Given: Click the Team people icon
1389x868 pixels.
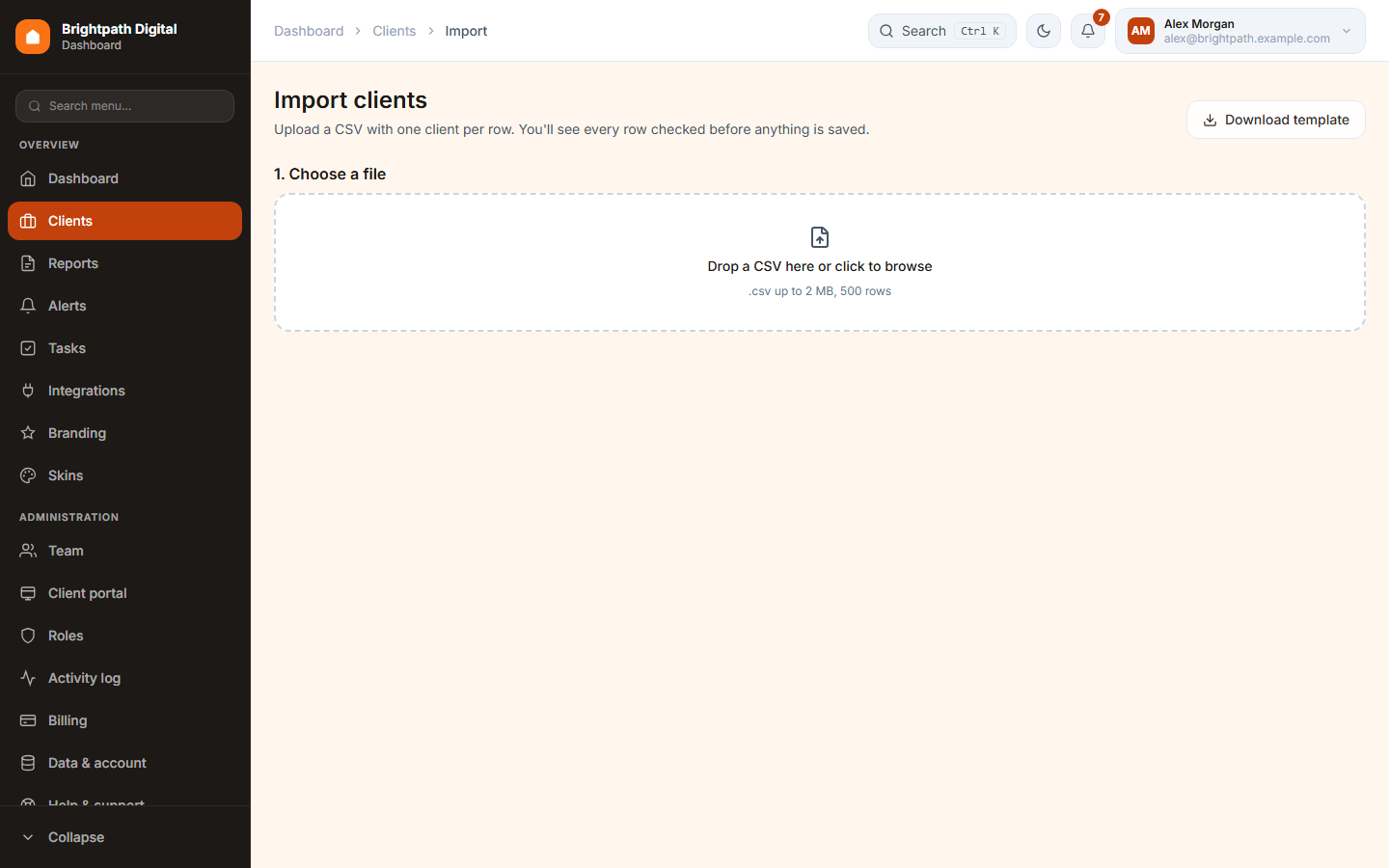Looking at the screenshot, I should pos(28,551).
